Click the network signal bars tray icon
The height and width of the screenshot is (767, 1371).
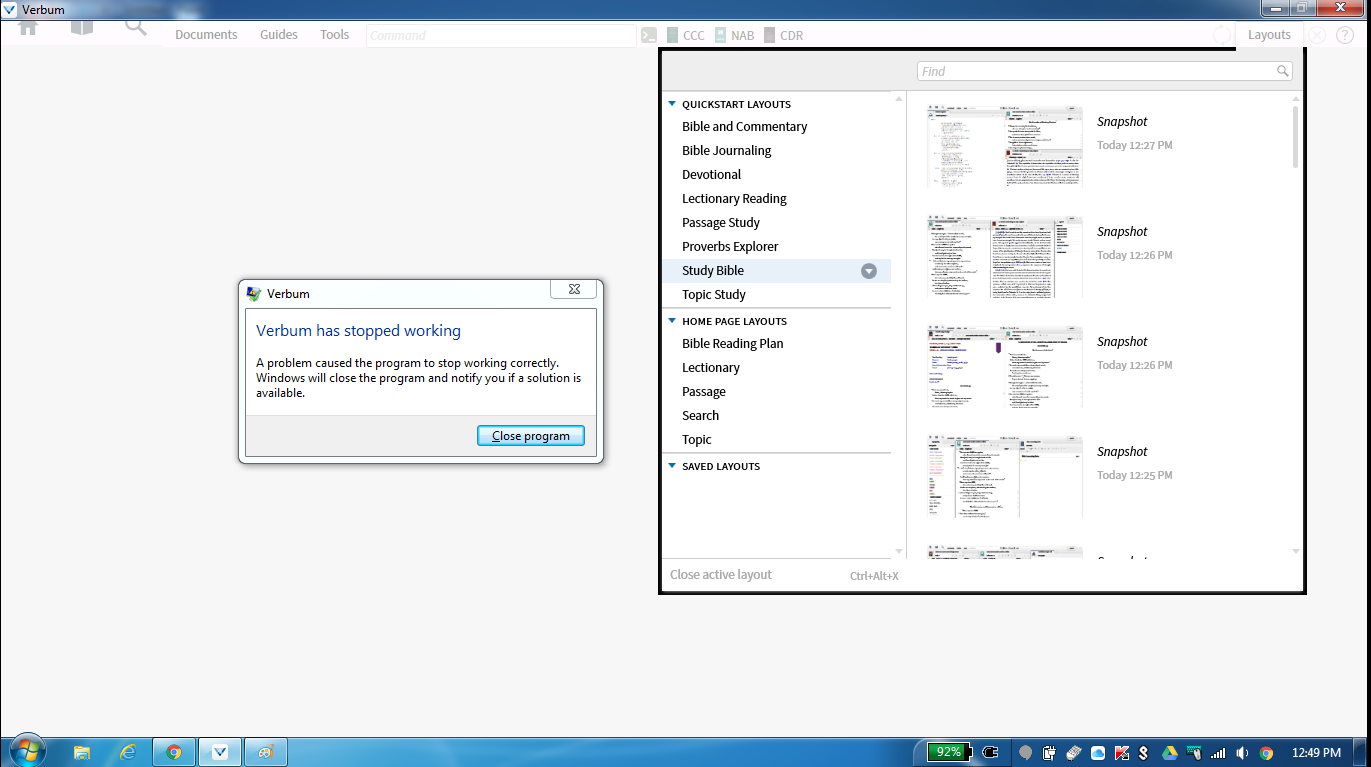[x=1218, y=753]
